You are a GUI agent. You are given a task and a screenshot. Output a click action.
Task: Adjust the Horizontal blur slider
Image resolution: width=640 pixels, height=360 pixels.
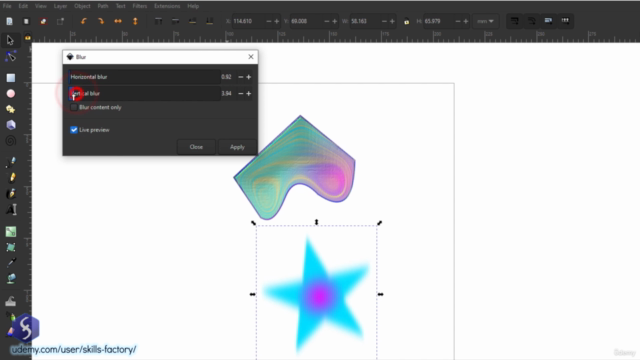145,77
